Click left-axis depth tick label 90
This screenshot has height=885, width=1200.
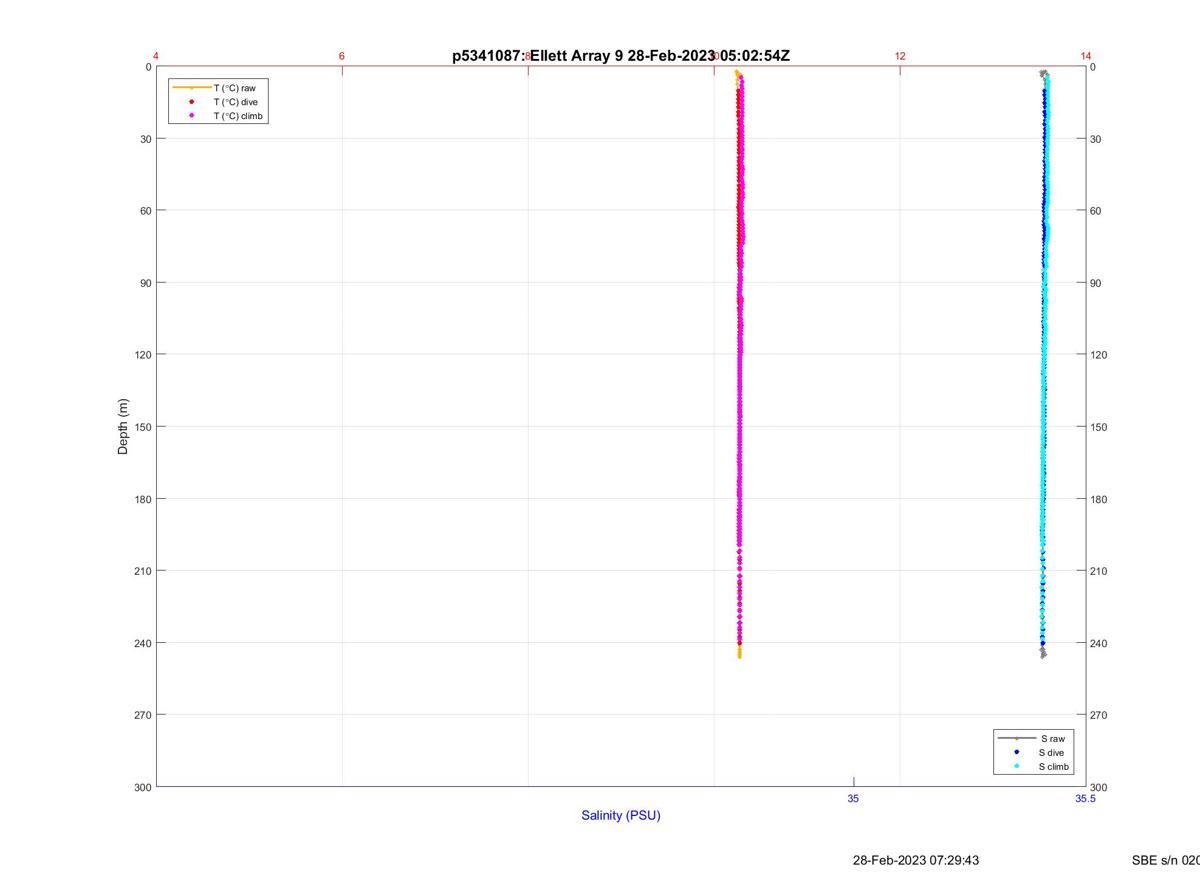(x=145, y=283)
